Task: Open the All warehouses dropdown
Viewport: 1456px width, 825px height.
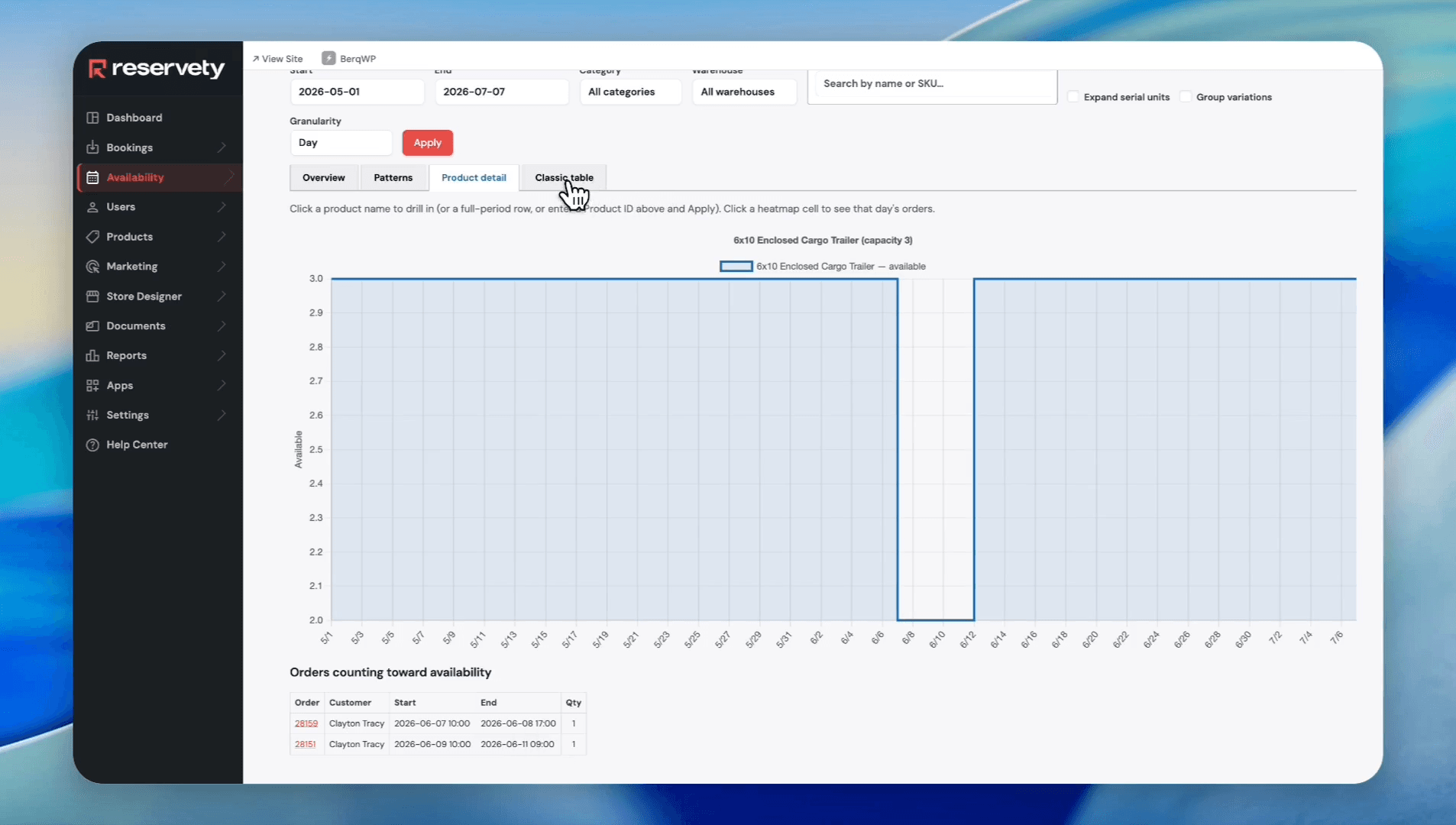Action: 744,92
